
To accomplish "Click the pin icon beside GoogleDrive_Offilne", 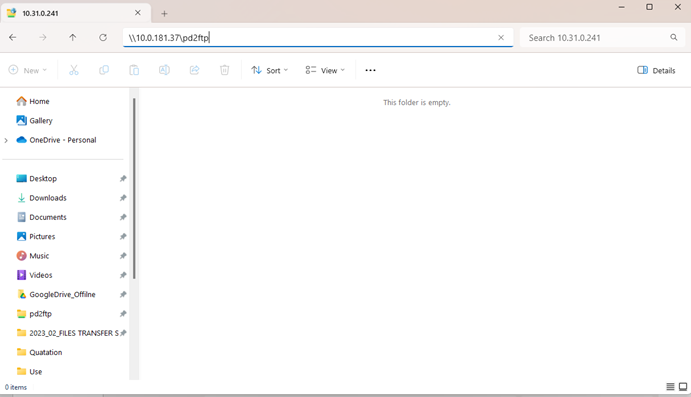I will [123, 294].
